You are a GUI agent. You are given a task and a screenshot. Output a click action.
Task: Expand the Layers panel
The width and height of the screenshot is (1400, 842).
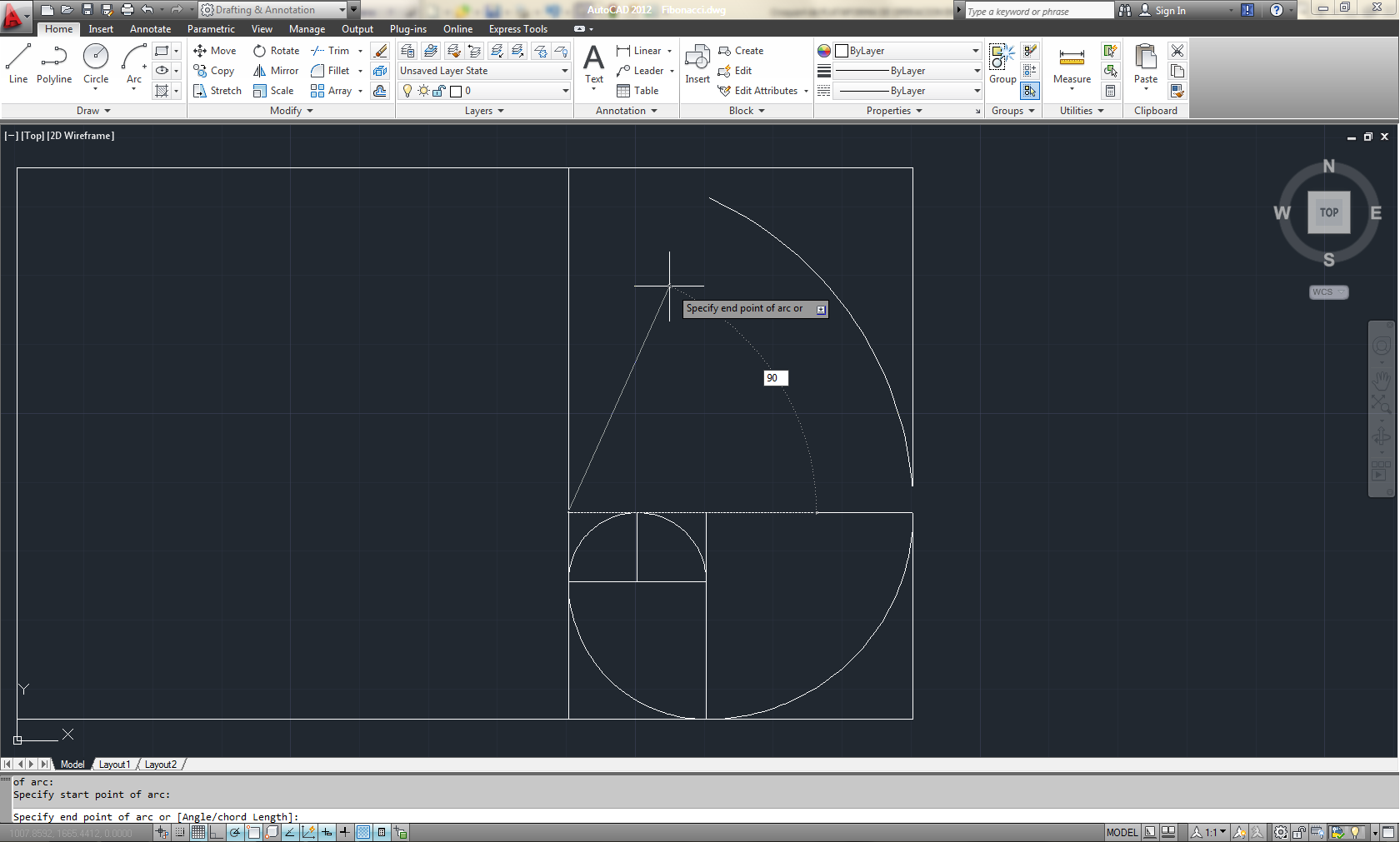click(484, 111)
